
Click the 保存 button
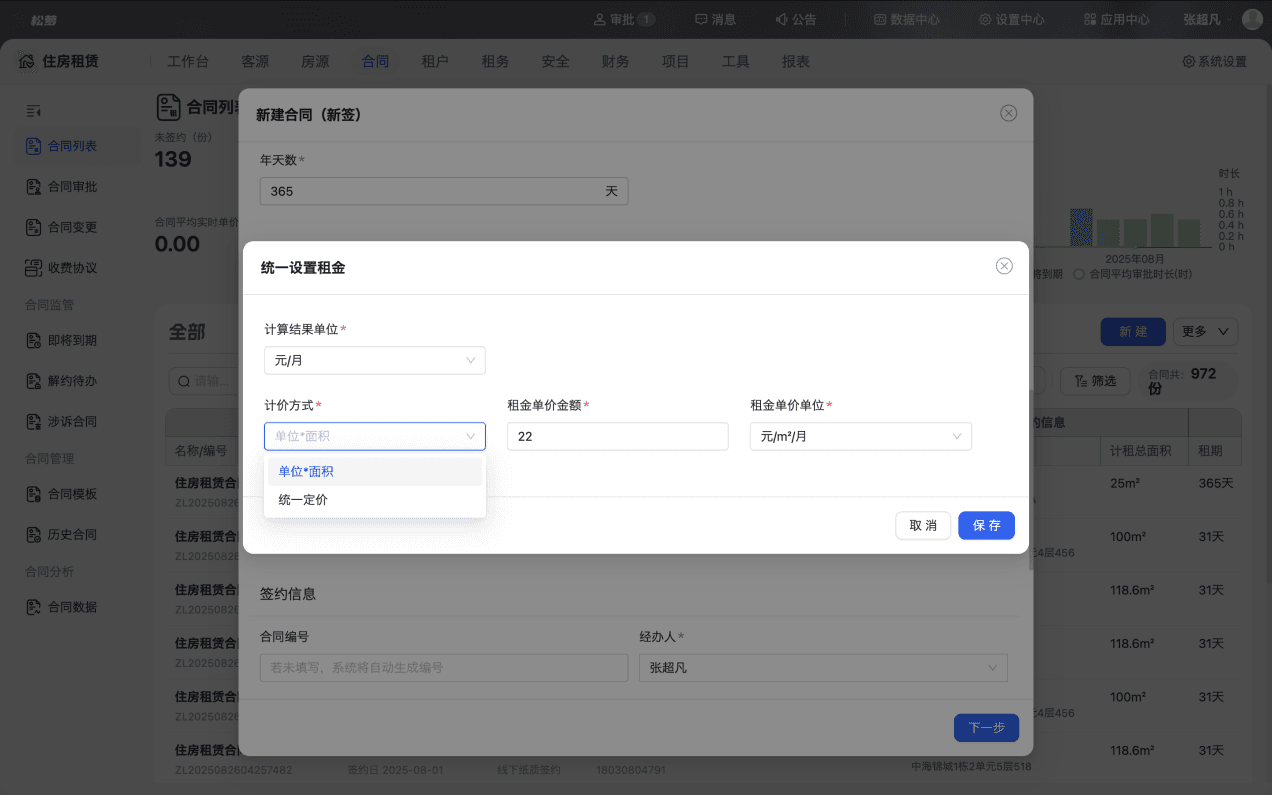click(986, 526)
